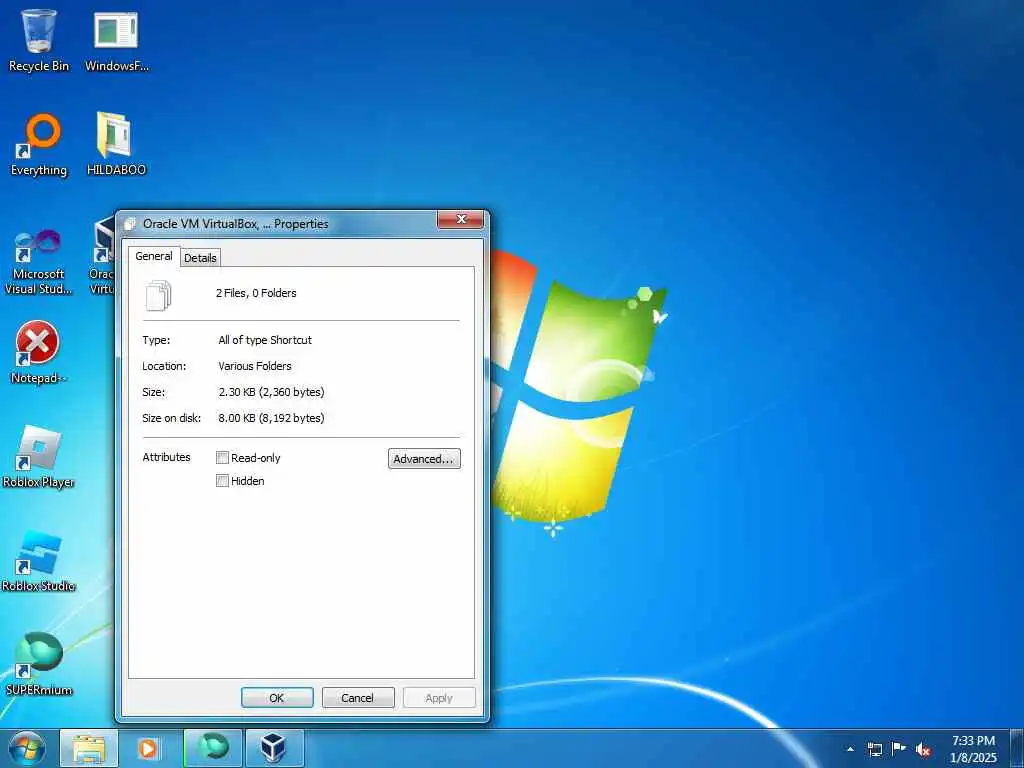Viewport: 1024px width, 768px height.
Task: Open the clock showing 7:33 PM
Action: pos(973,749)
